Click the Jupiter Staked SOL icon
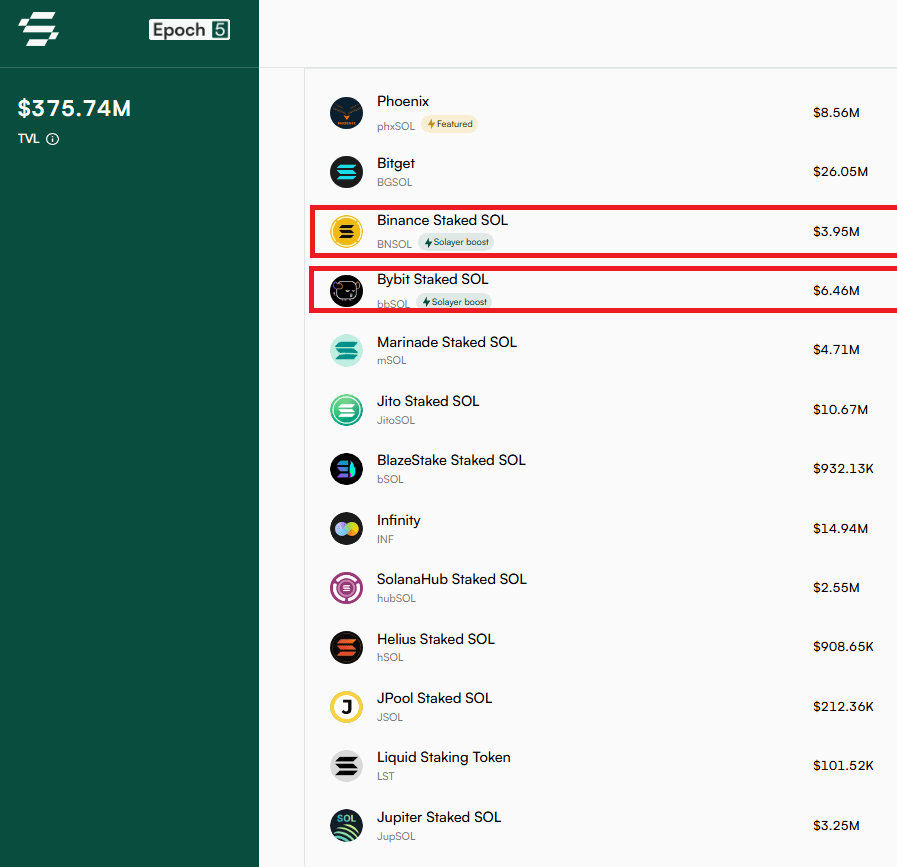Screen dimensions: 897x867 coord(346,826)
